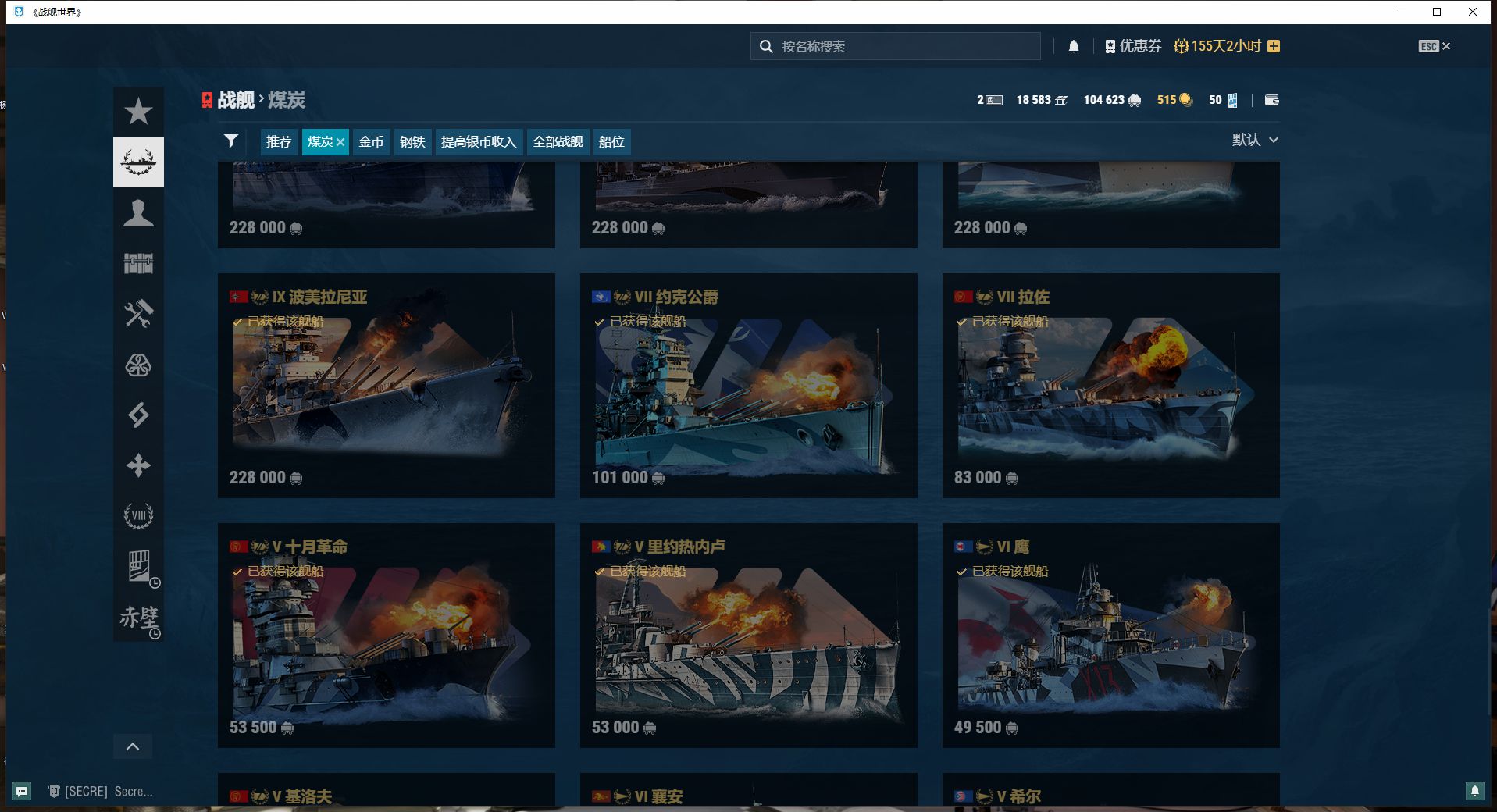Click the plus button to extend premium time
The image size is (1497, 812).
[1274, 46]
